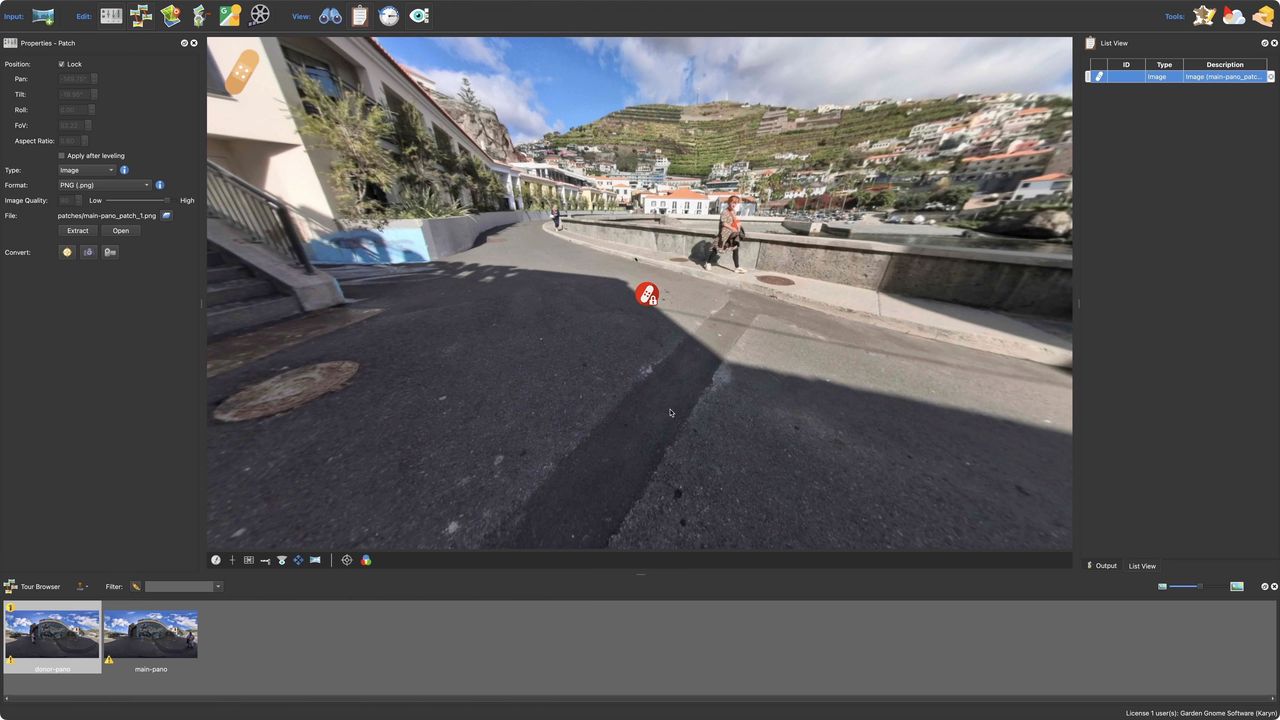Open the Output eye icon in View toolbar
The height and width of the screenshot is (720, 1280).
(419, 15)
